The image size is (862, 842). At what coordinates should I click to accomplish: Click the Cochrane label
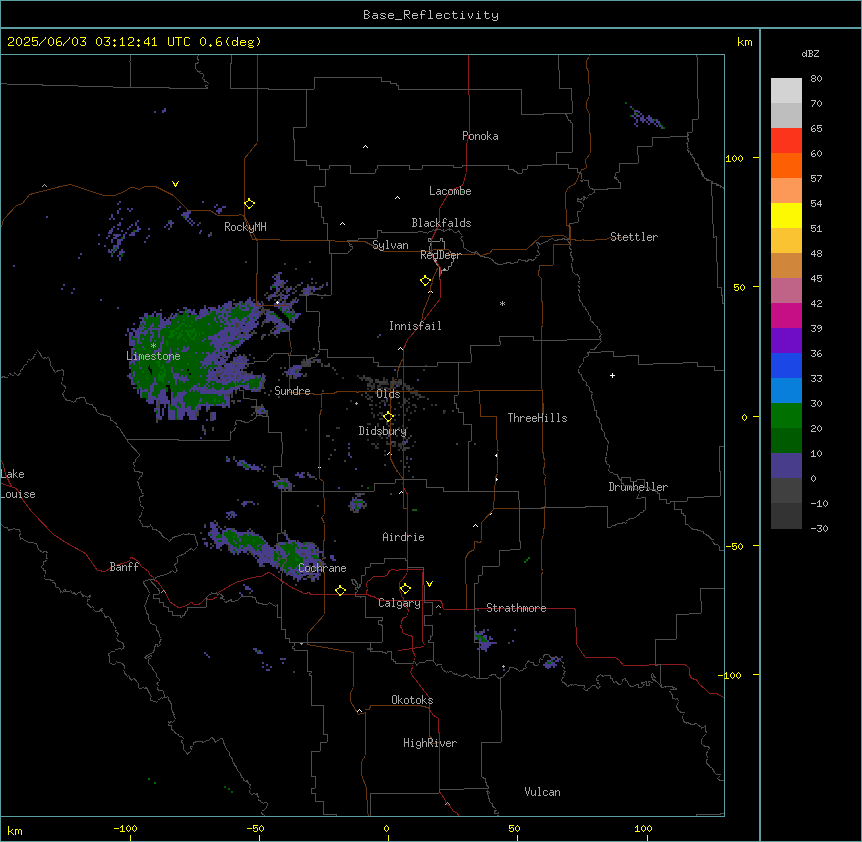[322, 568]
